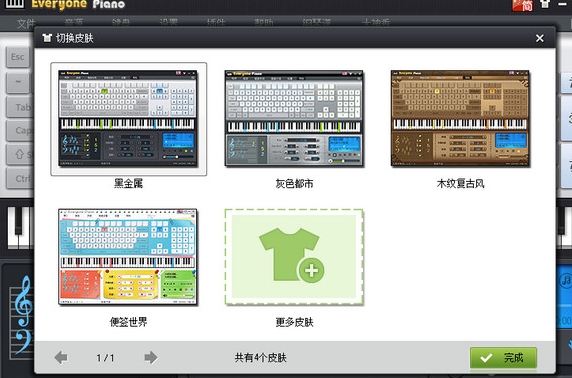572x378 pixels.
Task: Select the 便签世界 skin thumbnail
Action: click(x=128, y=257)
